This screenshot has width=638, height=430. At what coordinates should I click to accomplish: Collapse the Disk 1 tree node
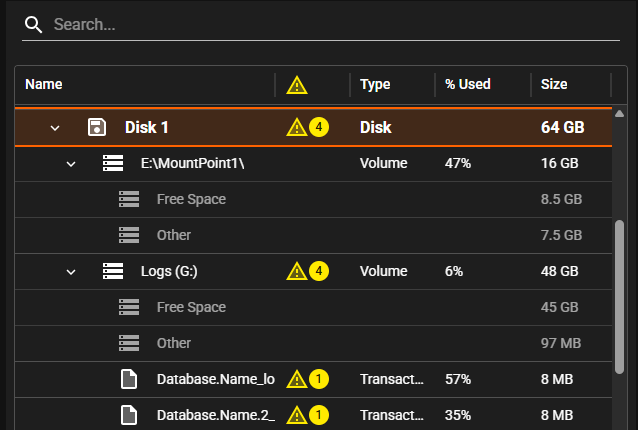tap(55, 128)
